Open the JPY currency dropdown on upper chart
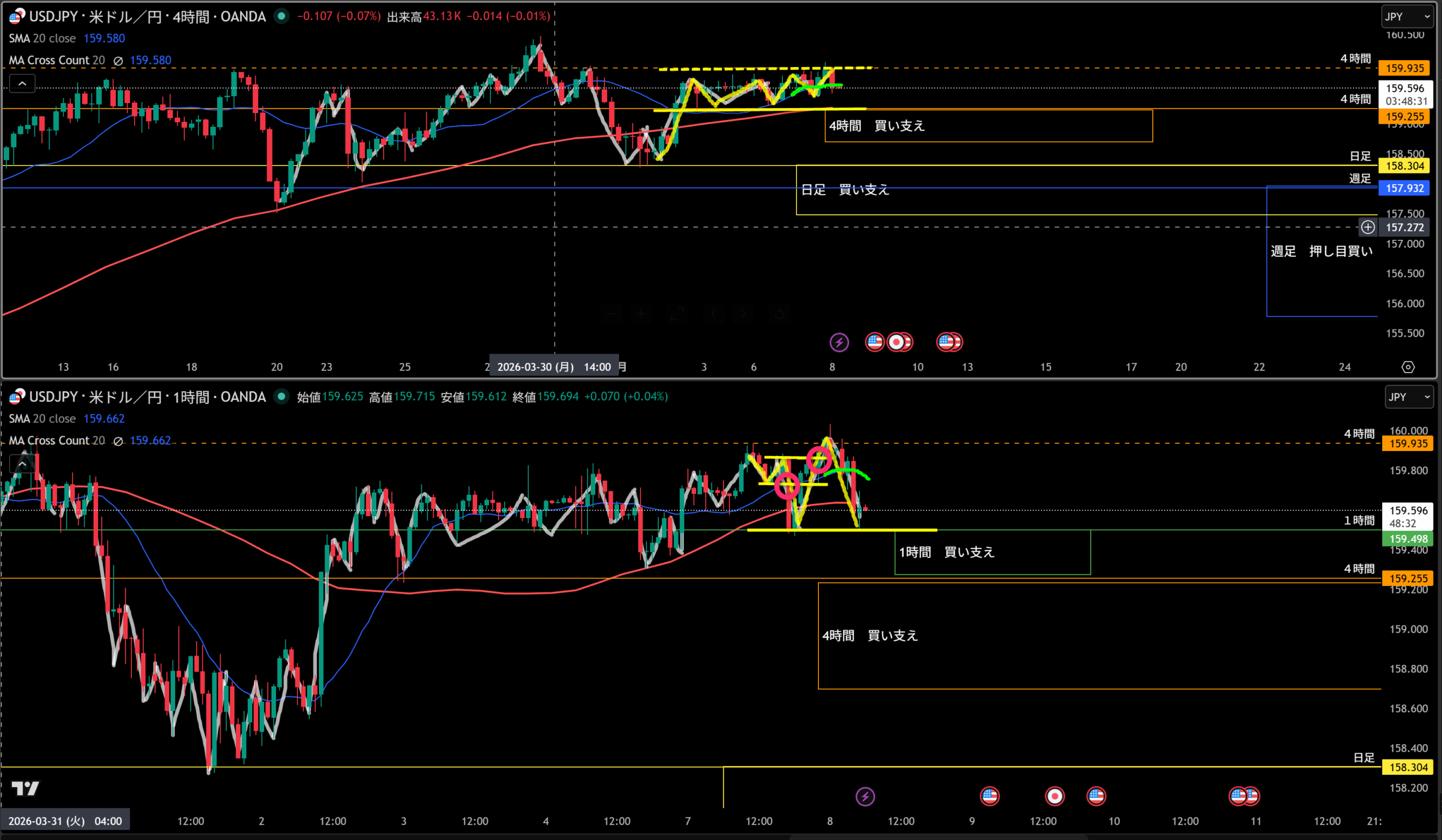Screen dimensions: 1442x840 coord(1407,16)
